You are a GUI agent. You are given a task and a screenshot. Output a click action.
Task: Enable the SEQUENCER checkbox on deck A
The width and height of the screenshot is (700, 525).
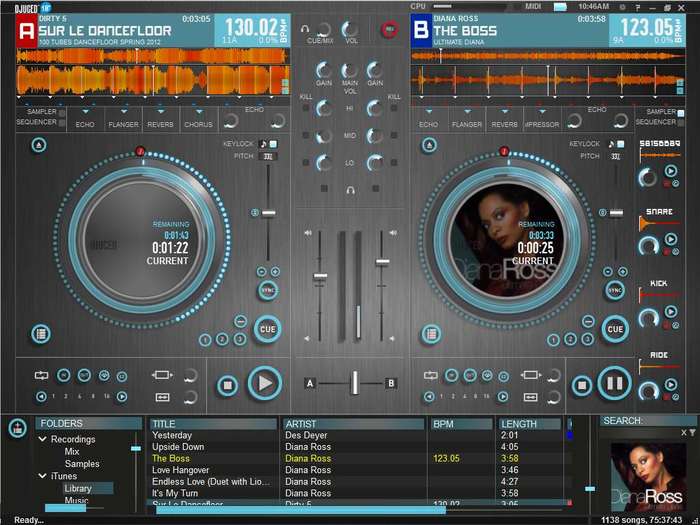(62, 123)
